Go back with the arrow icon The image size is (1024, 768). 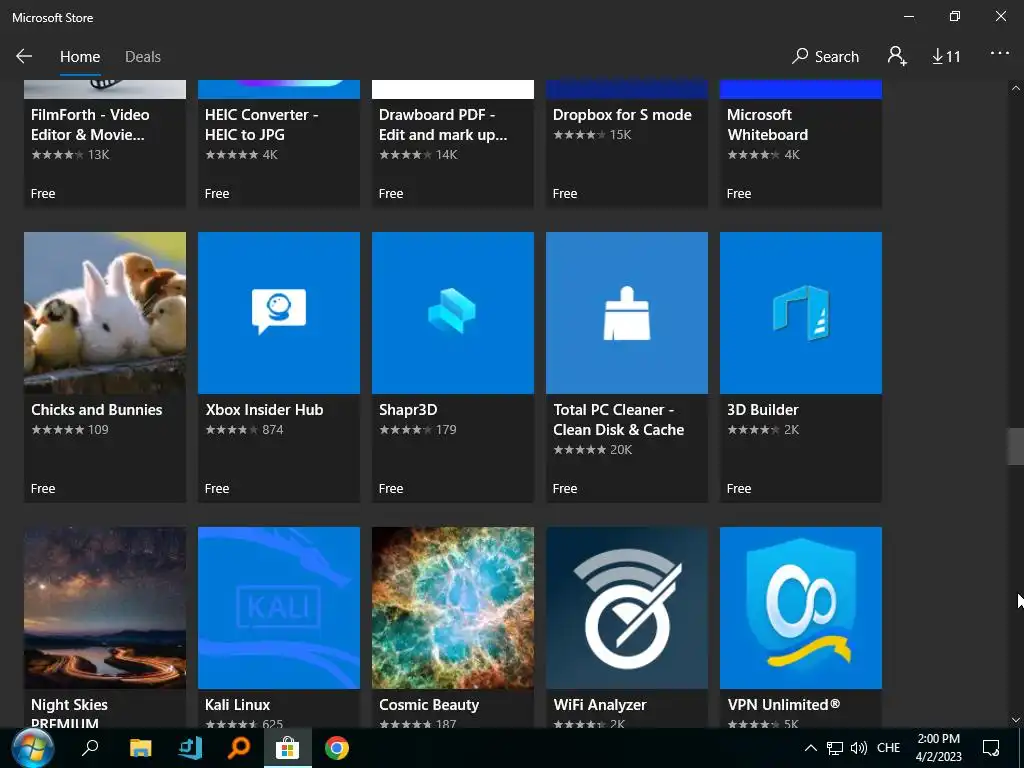coord(24,56)
